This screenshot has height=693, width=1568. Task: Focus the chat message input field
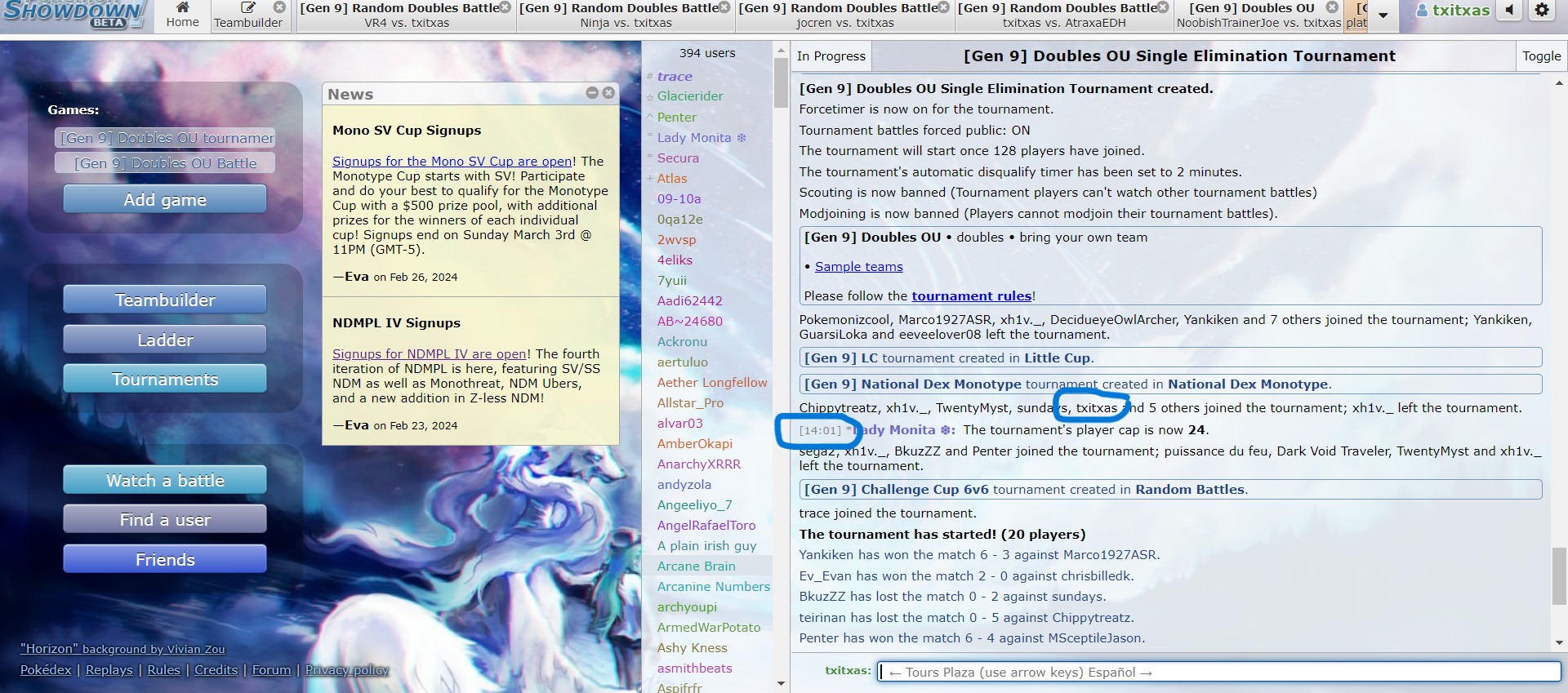1218,672
